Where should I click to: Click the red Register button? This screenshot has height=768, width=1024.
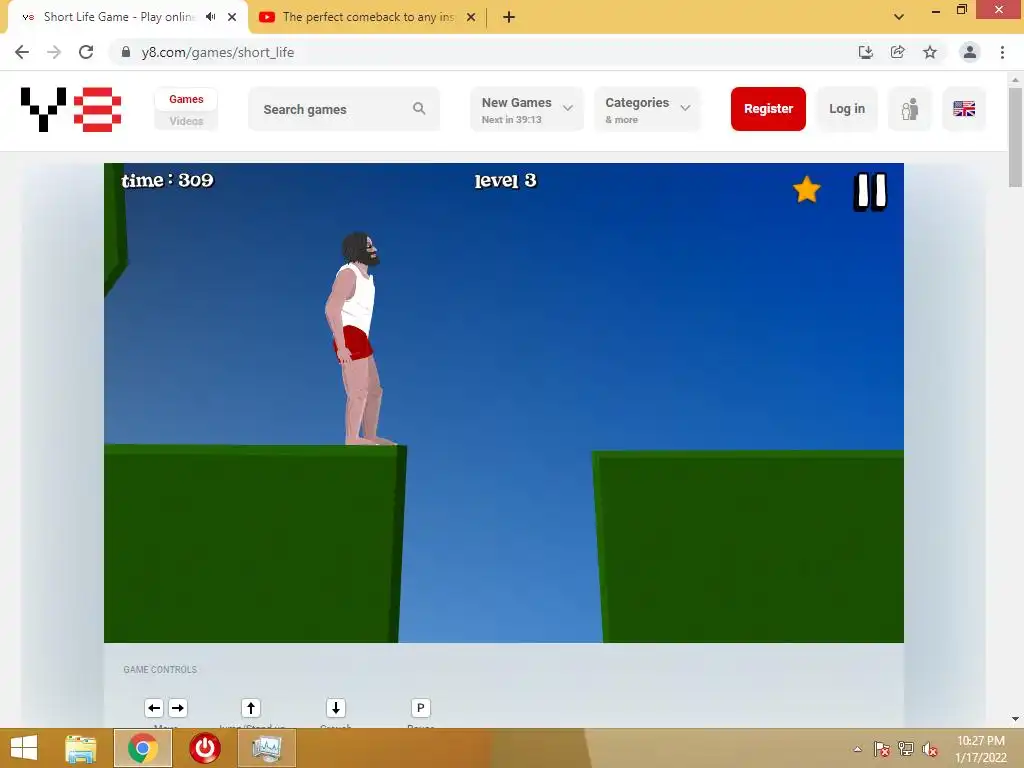coord(768,109)
